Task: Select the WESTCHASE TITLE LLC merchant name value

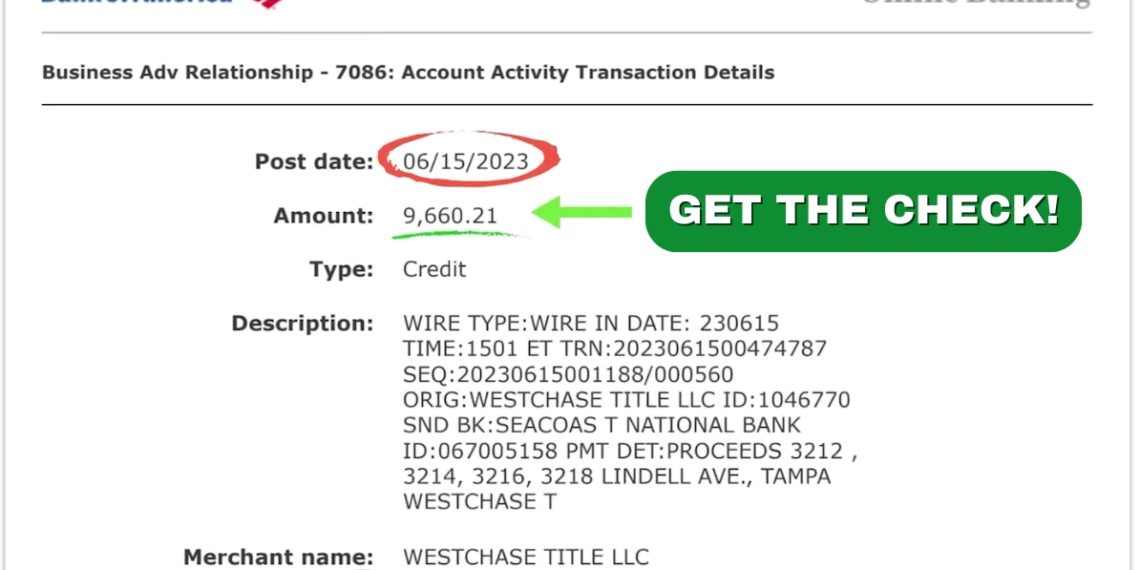Action: [x=525, y=557]
